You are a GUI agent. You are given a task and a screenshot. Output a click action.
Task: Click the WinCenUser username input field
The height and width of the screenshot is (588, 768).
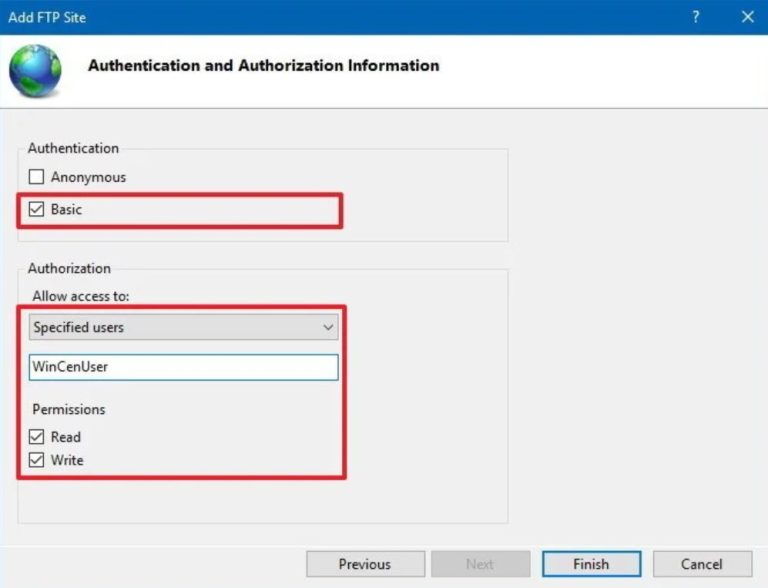pyautogui.click(x=184, y=367)
